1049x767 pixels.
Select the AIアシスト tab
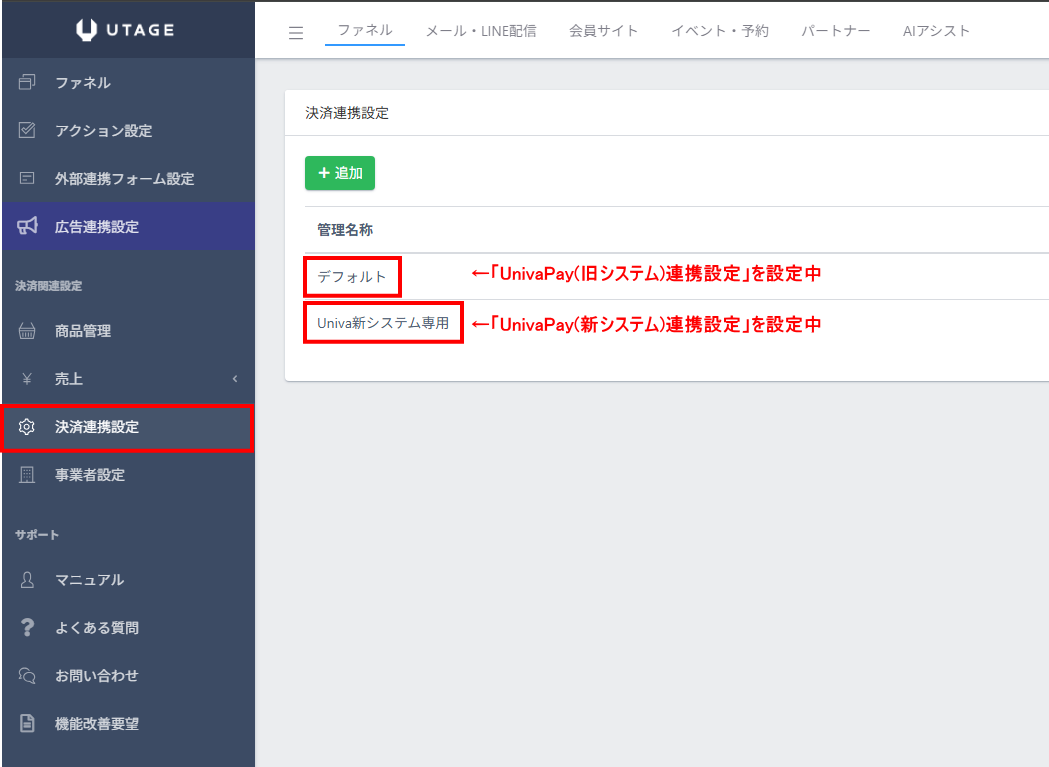(x=936, y=31)
